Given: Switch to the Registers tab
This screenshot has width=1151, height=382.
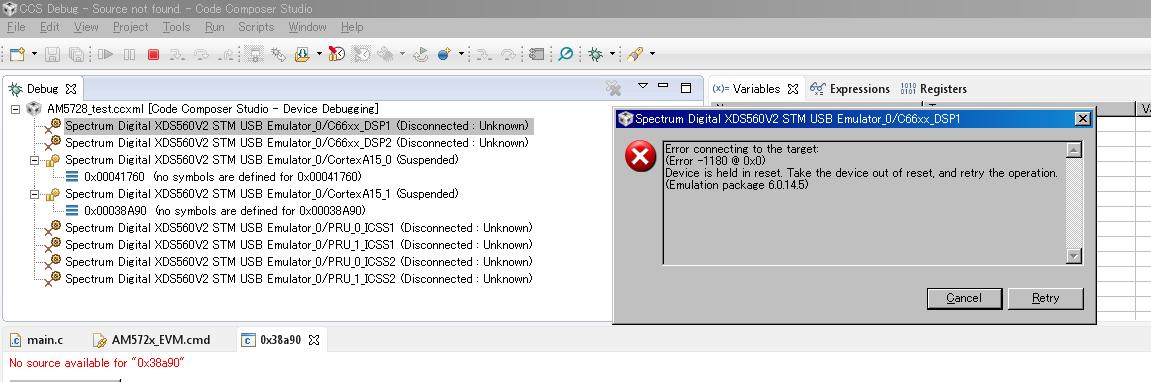Looking at the screenshot, I should [x=934, y=89].
